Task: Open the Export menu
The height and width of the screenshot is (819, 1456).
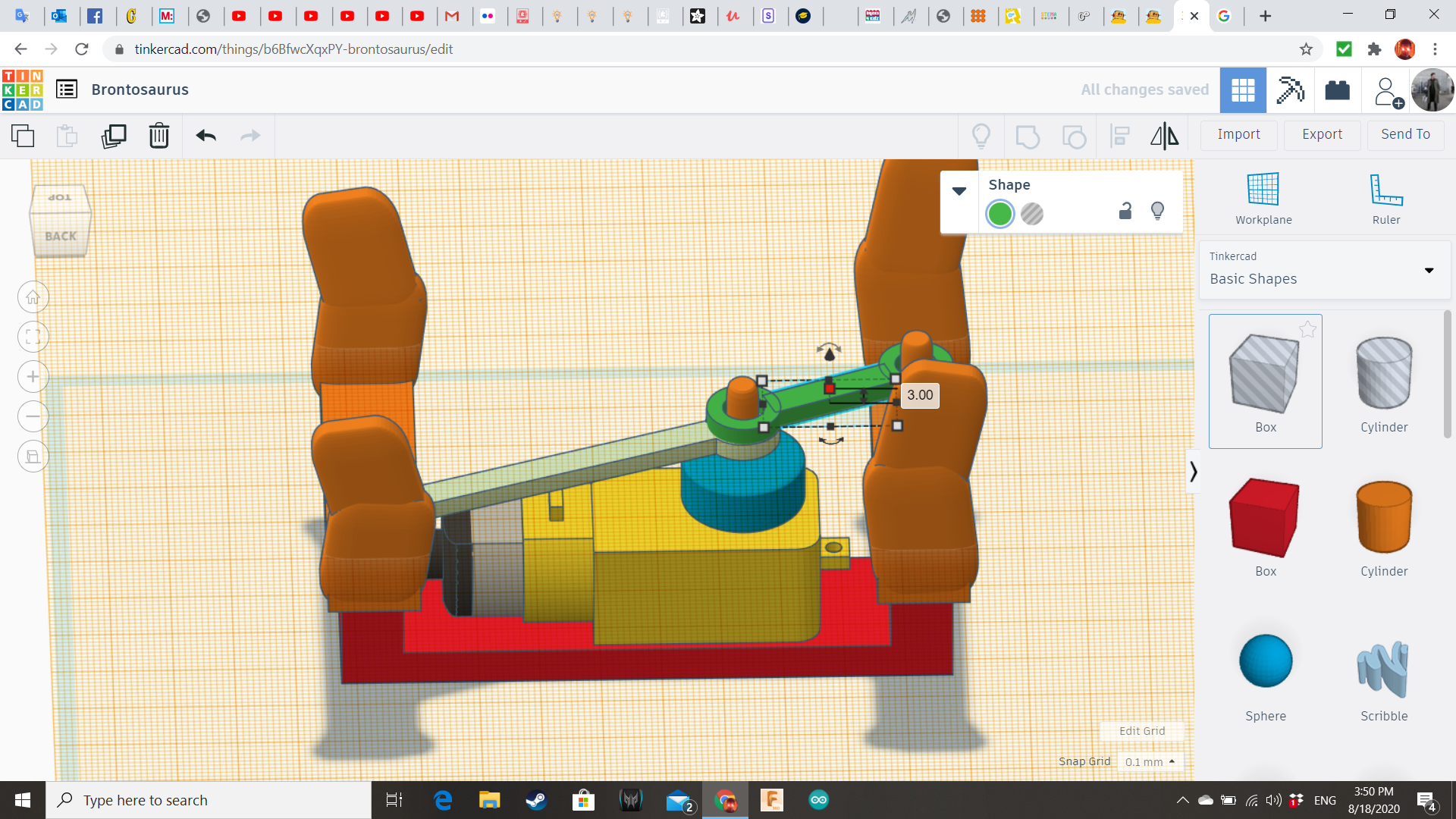Action: click(x=1322, y=134)
